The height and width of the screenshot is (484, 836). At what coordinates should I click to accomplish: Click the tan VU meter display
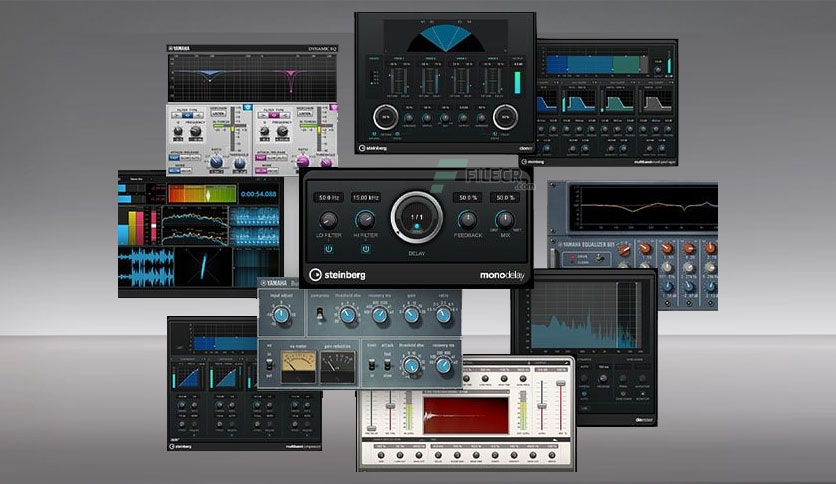coord(299,367)
